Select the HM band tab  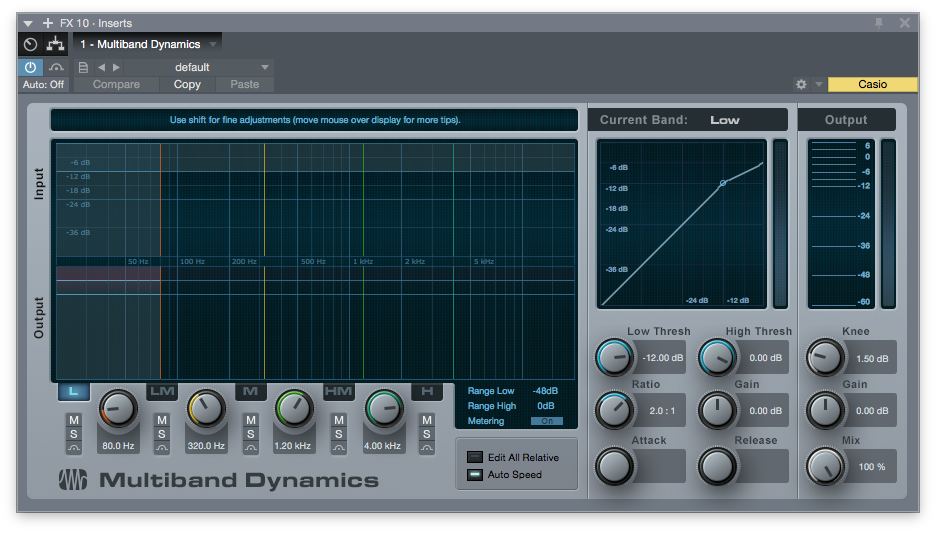[338, 392]
